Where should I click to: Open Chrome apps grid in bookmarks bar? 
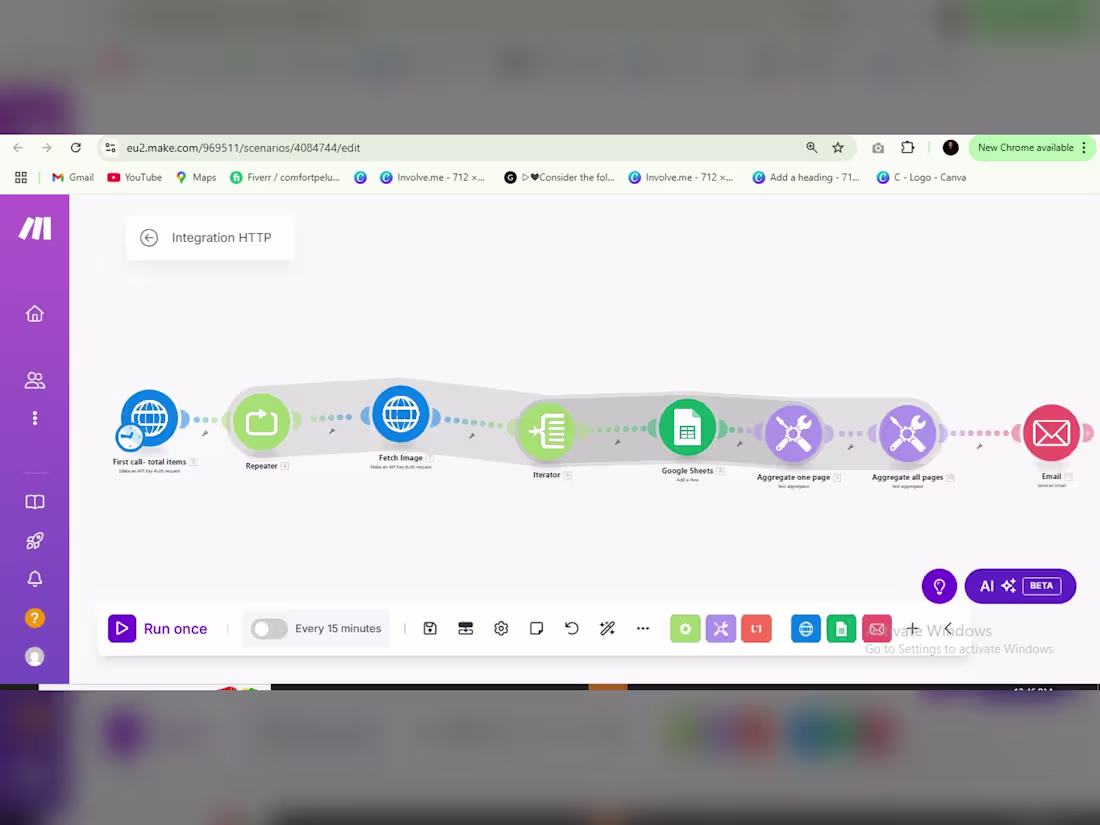pyautogui.click(x=21, y=177)
